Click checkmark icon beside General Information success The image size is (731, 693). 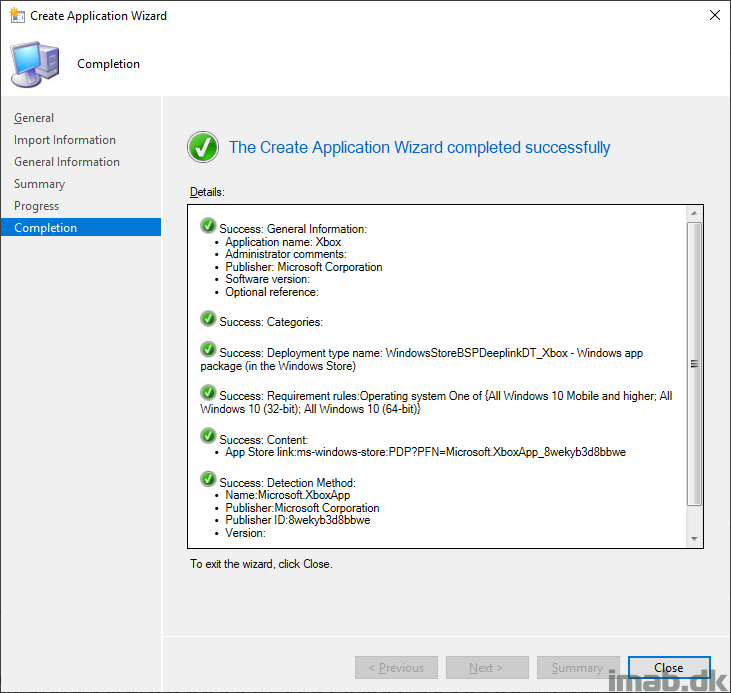(x=208, y=225)
